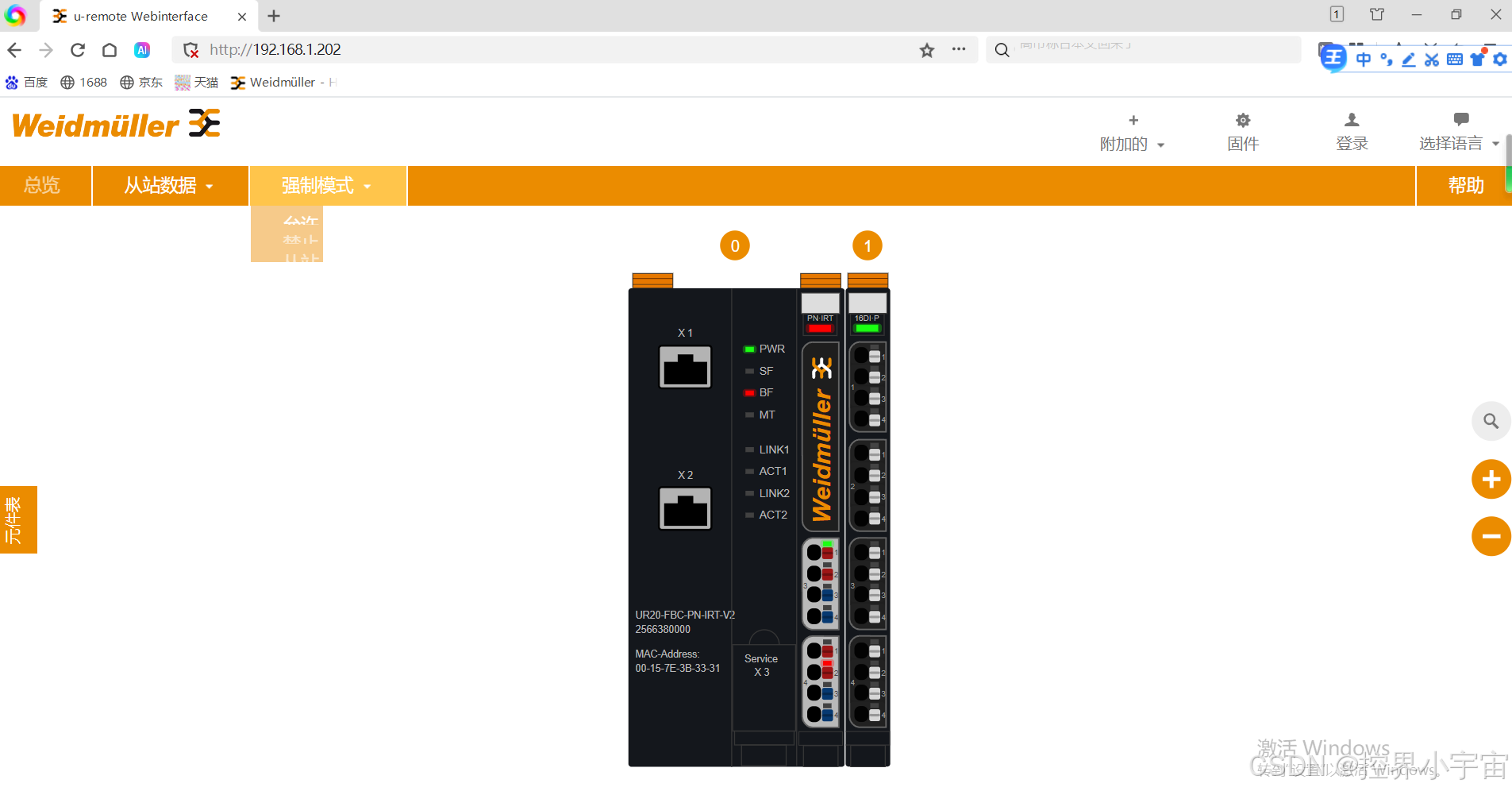
Task: Open the address bar more options menu
Action: [x=959, y=49]
